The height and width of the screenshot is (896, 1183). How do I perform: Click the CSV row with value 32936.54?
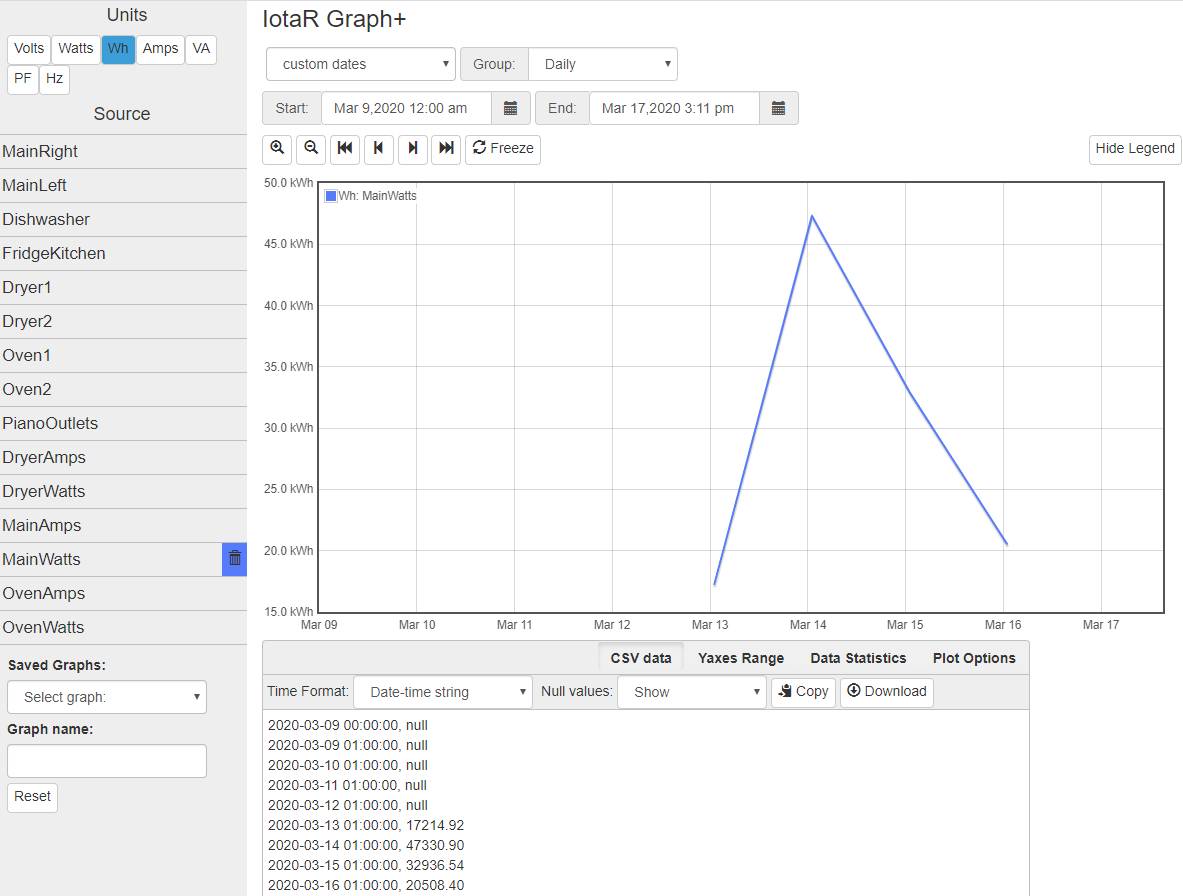tap(366, 865)
